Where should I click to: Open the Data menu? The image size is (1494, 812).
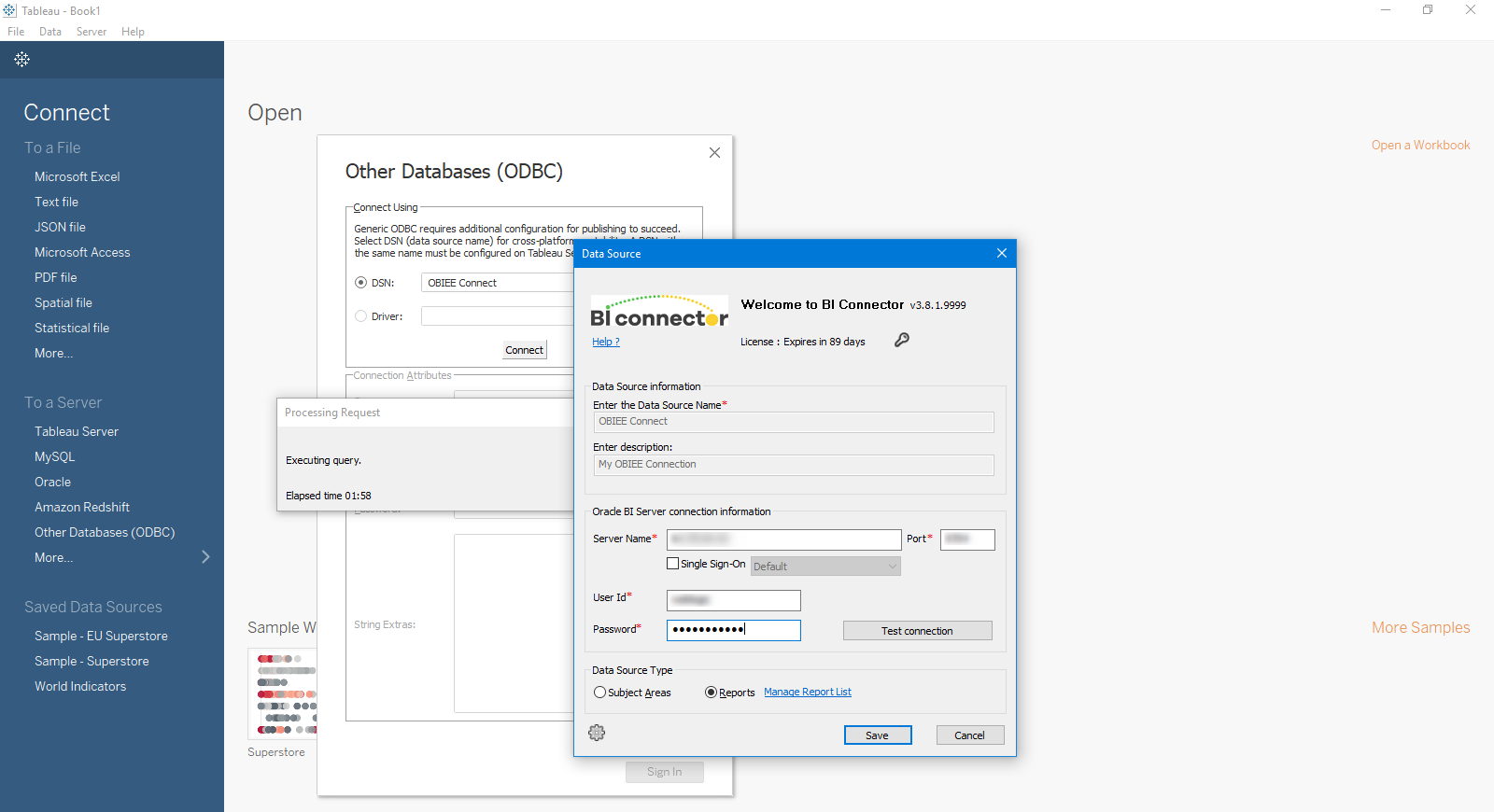[50, 32]
